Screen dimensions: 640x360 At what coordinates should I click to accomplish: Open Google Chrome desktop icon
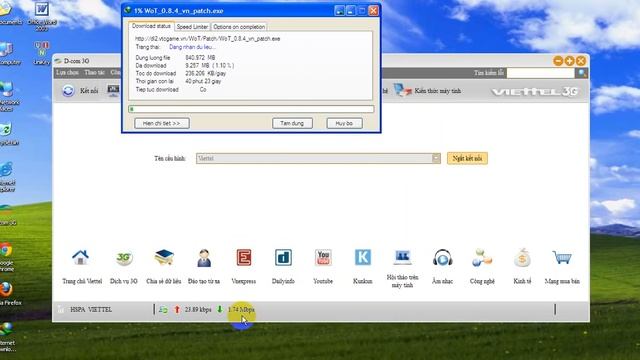click(6, 250)
